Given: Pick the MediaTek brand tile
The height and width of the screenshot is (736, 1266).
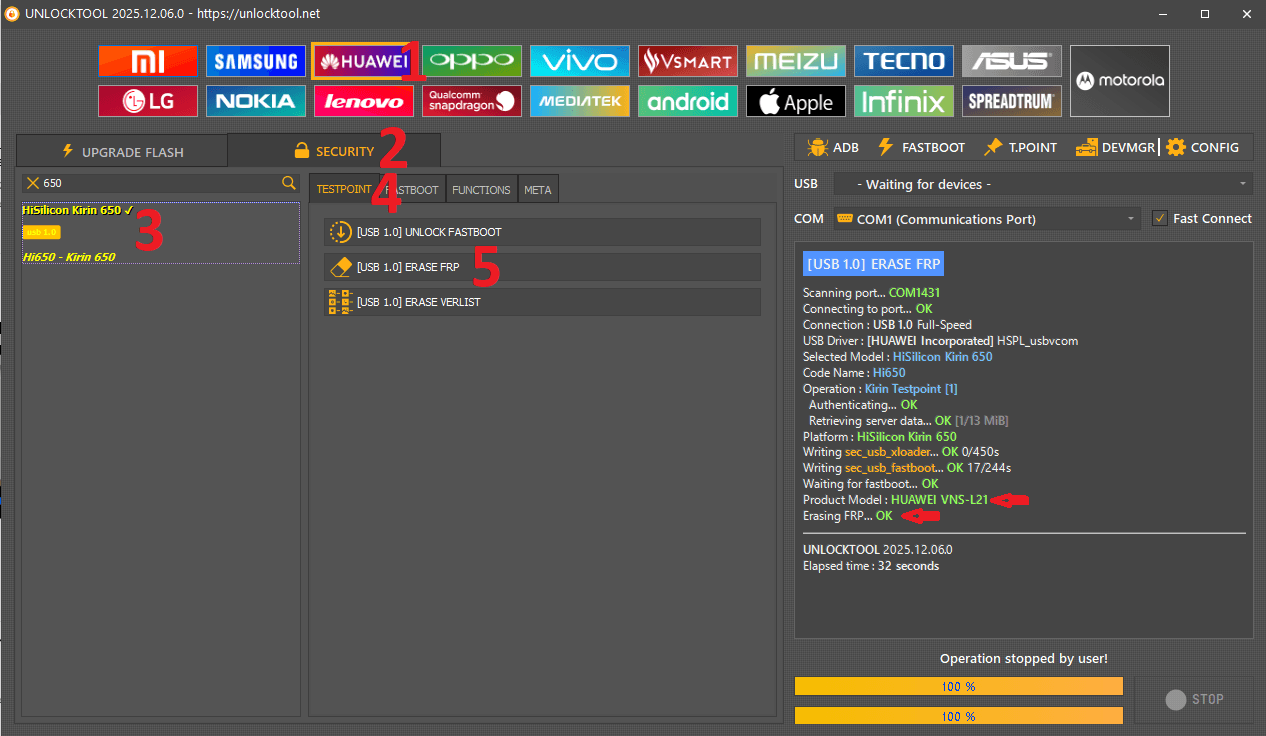Looking at the screenshot, I should tap(580, 101).
